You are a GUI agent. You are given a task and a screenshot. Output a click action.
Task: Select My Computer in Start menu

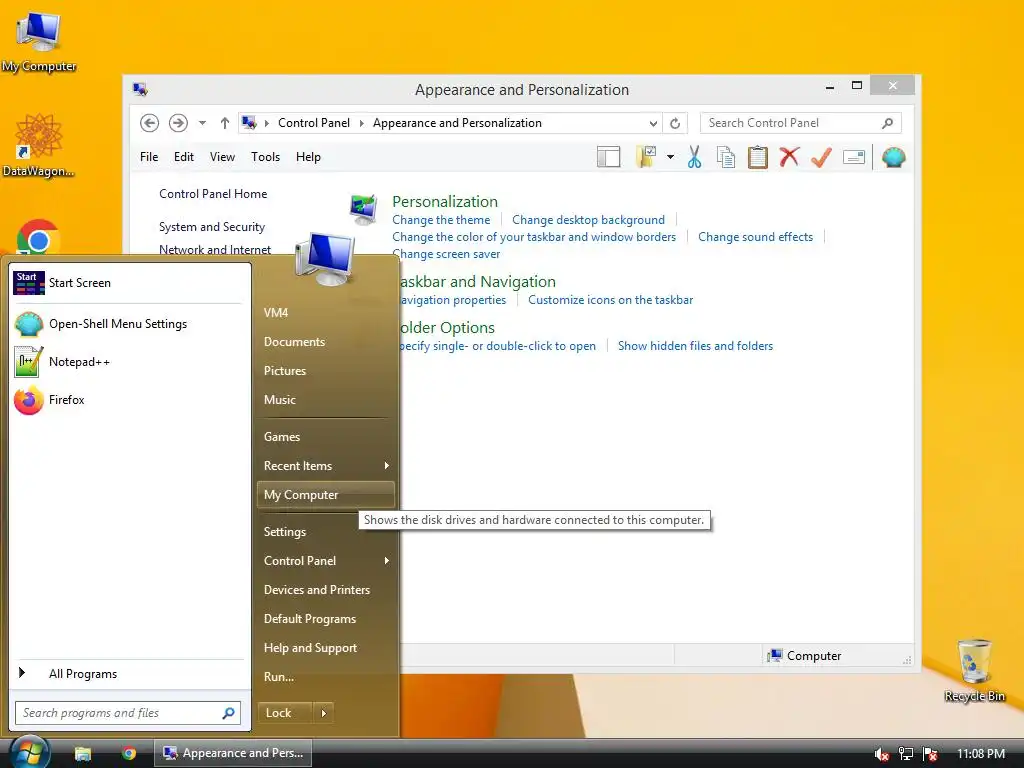[325, 494]
